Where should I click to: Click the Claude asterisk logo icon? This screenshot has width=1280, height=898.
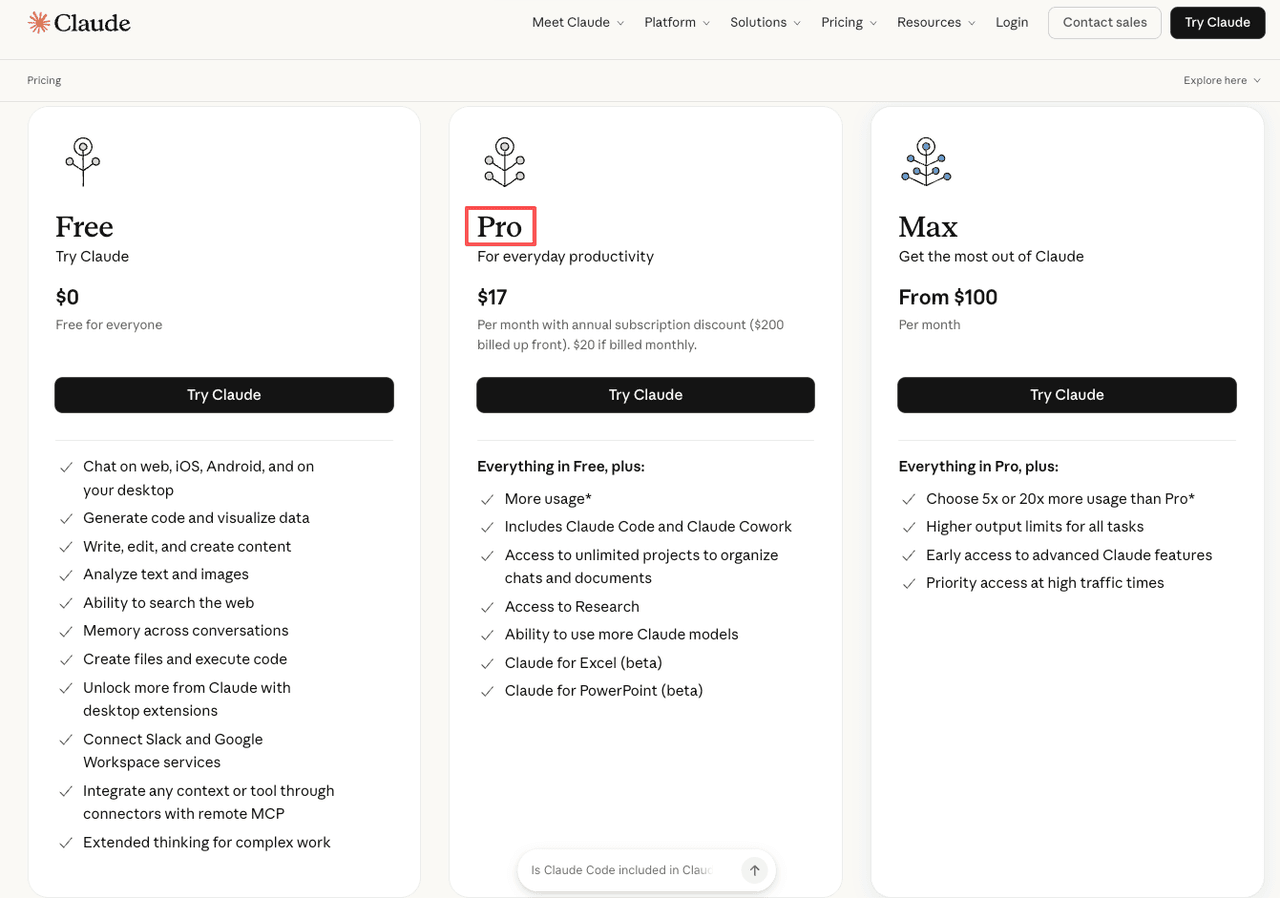[37, 21]
